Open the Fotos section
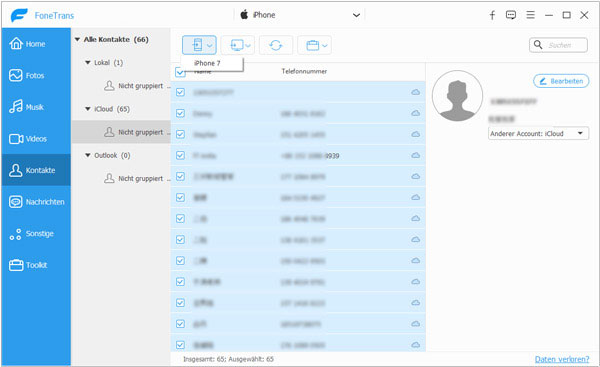 (36, 75)
